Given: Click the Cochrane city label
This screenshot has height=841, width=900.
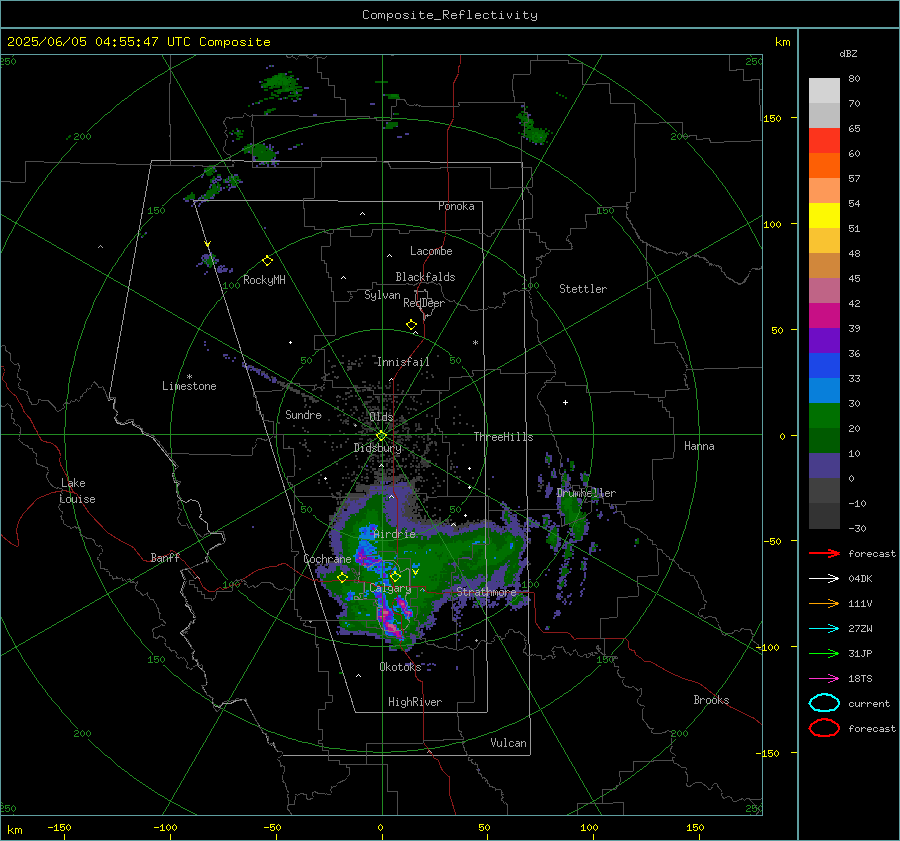Looking at the screenshot, I should point(327,559).
